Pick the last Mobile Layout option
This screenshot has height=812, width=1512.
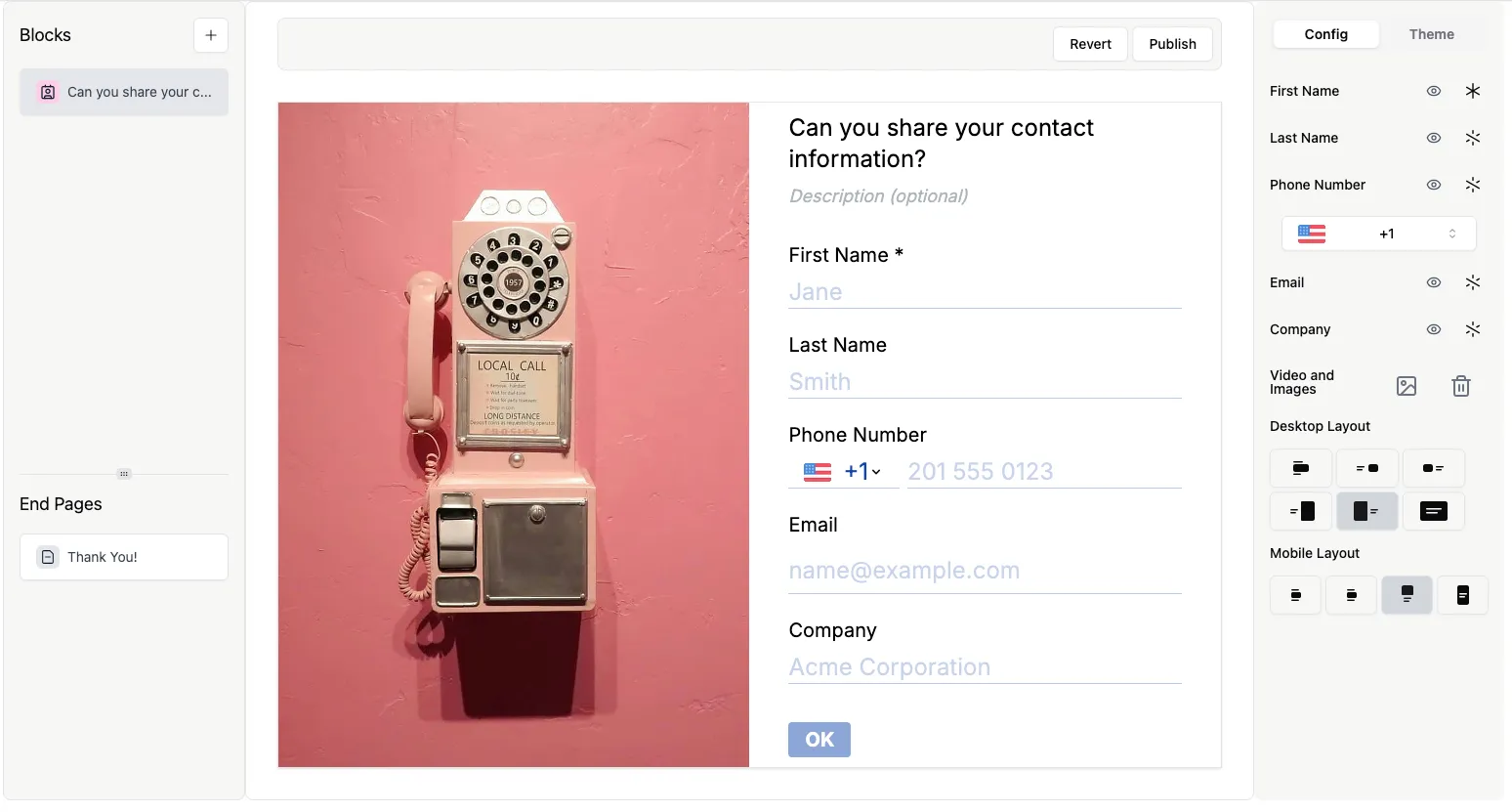point(1462,595)
